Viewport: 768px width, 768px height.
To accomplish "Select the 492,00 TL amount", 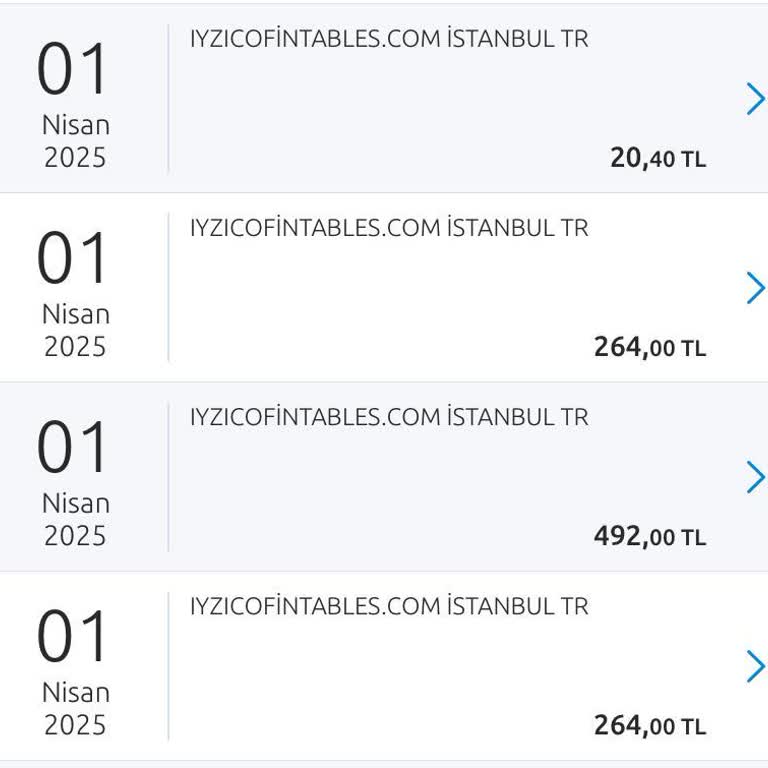I will point(649,536).
